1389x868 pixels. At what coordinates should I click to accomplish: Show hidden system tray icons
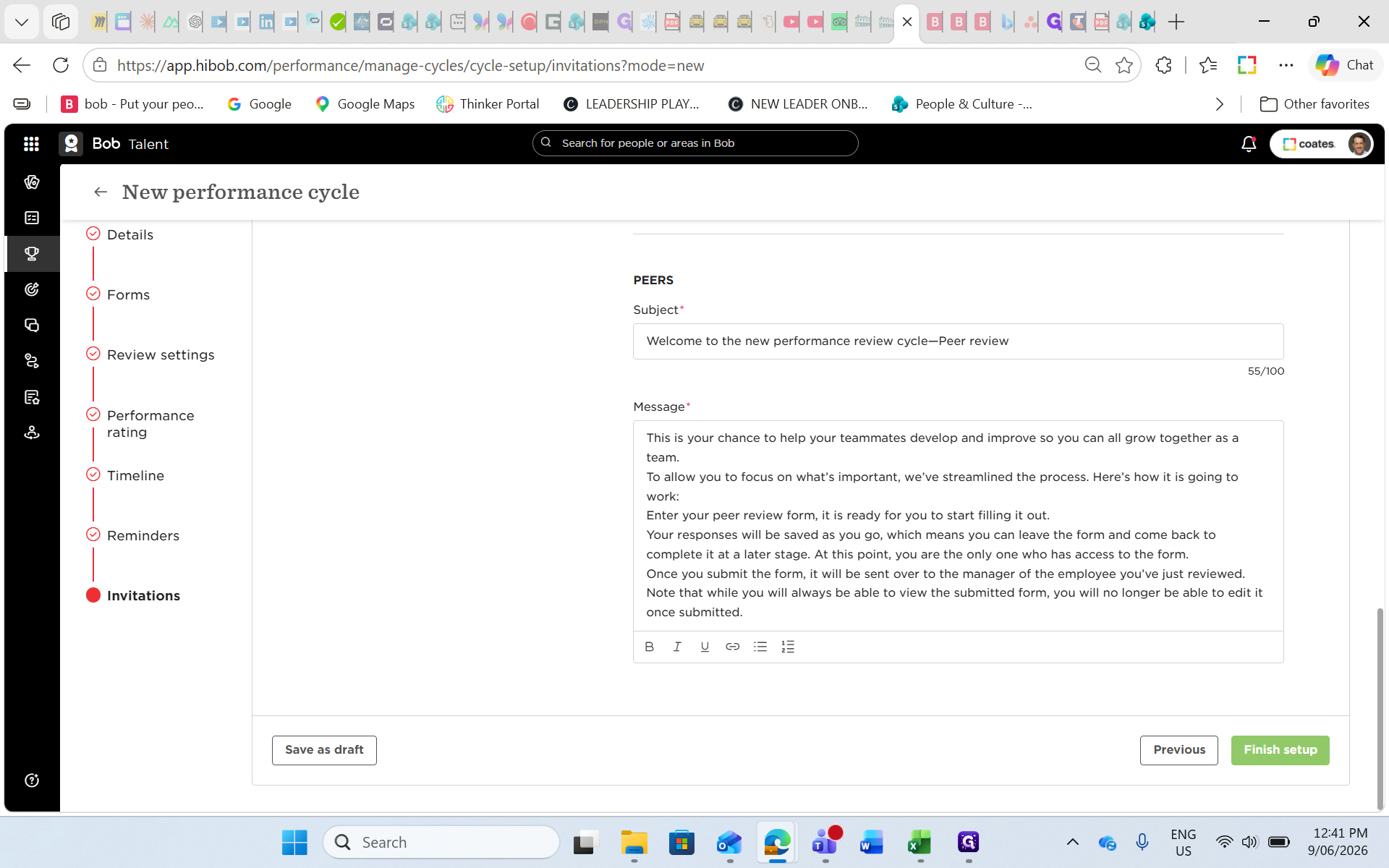(1073, 842)
